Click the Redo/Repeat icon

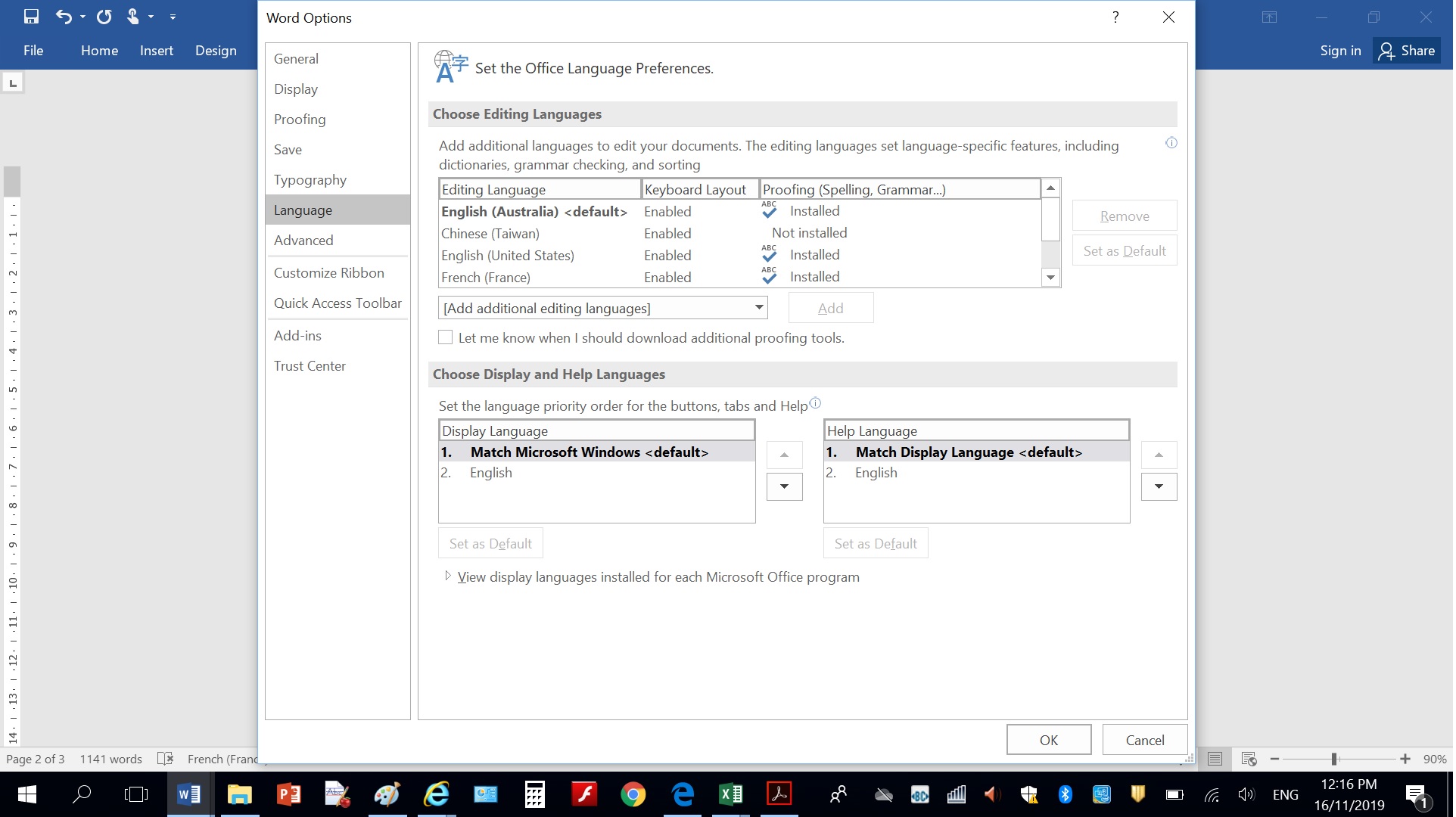click(104, 17)
